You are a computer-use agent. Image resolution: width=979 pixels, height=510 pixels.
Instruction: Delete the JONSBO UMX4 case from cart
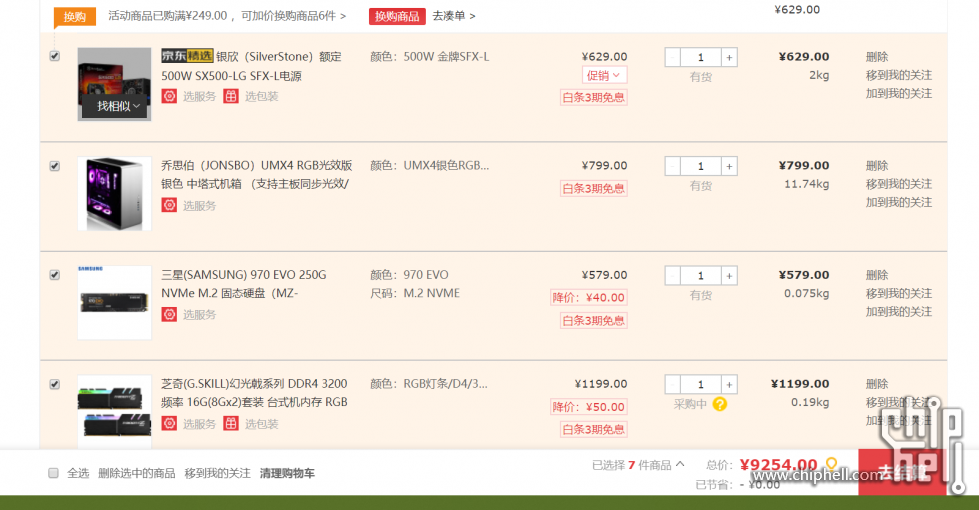click(x=877, y=165)
